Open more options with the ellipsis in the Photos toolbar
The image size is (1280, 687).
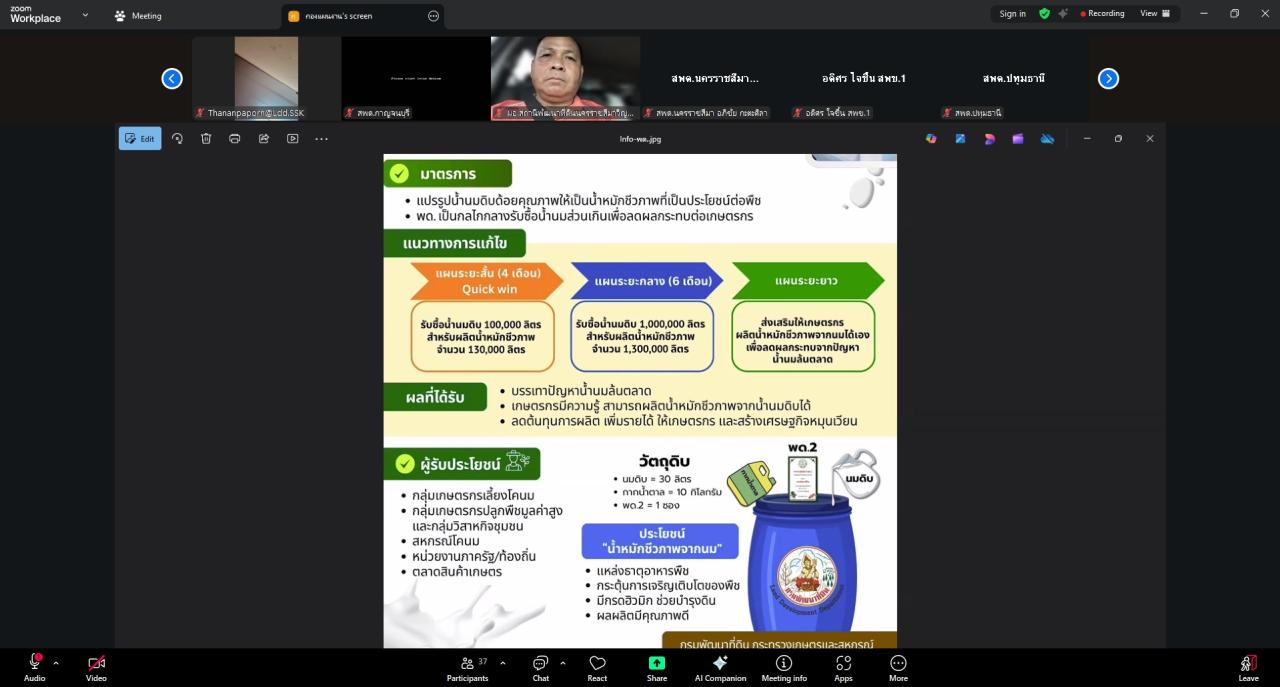[321, 138]
